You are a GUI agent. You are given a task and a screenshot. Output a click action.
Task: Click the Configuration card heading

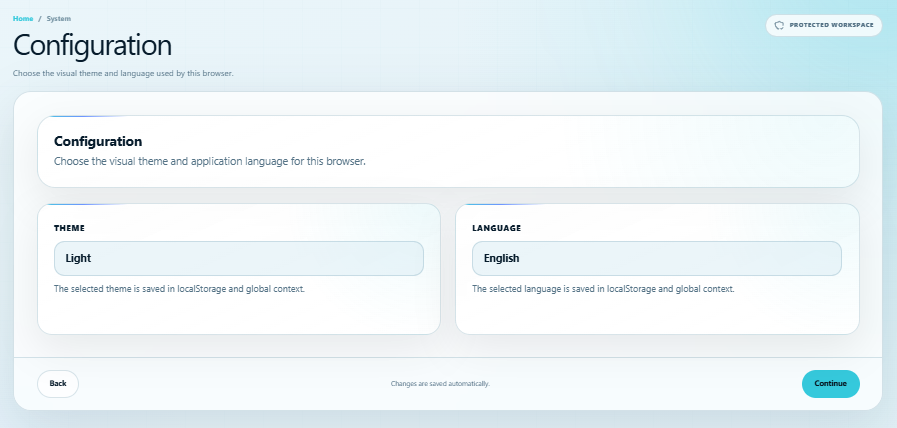(x=98, y=141)
